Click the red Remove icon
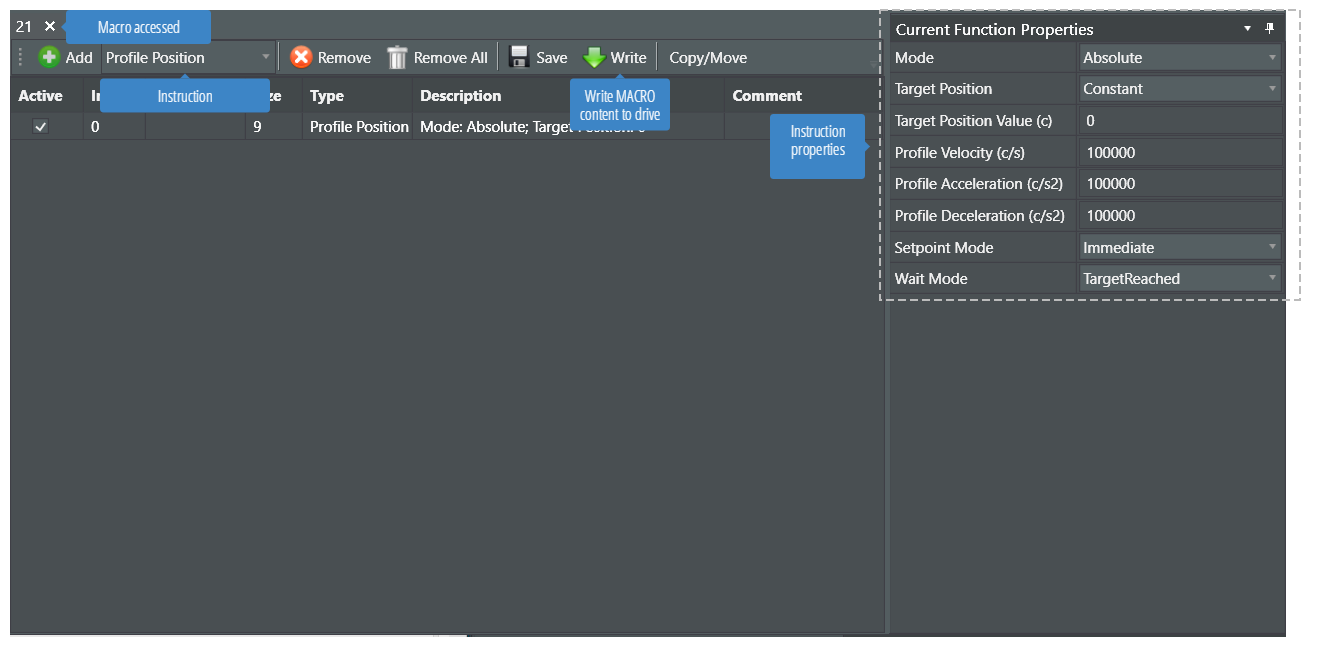Screen dimensions: 1320x657 [x=301, y=57]
